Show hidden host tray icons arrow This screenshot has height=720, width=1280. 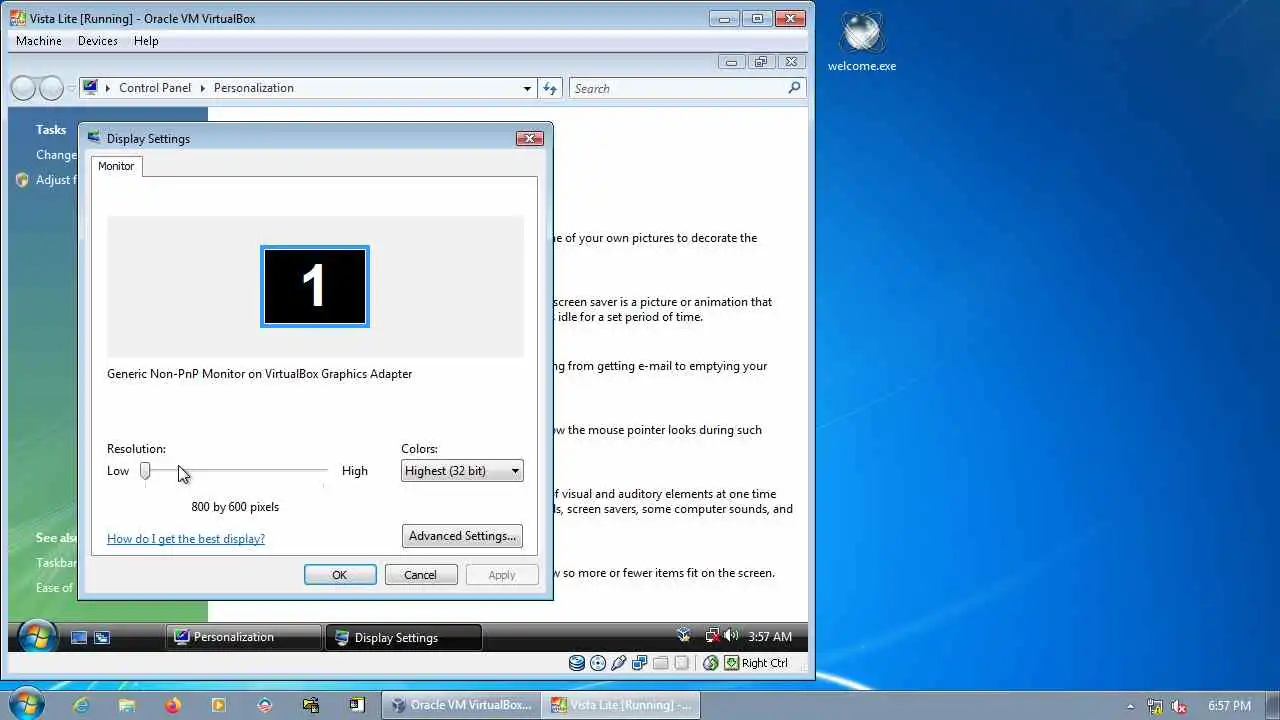(1131, 706)
